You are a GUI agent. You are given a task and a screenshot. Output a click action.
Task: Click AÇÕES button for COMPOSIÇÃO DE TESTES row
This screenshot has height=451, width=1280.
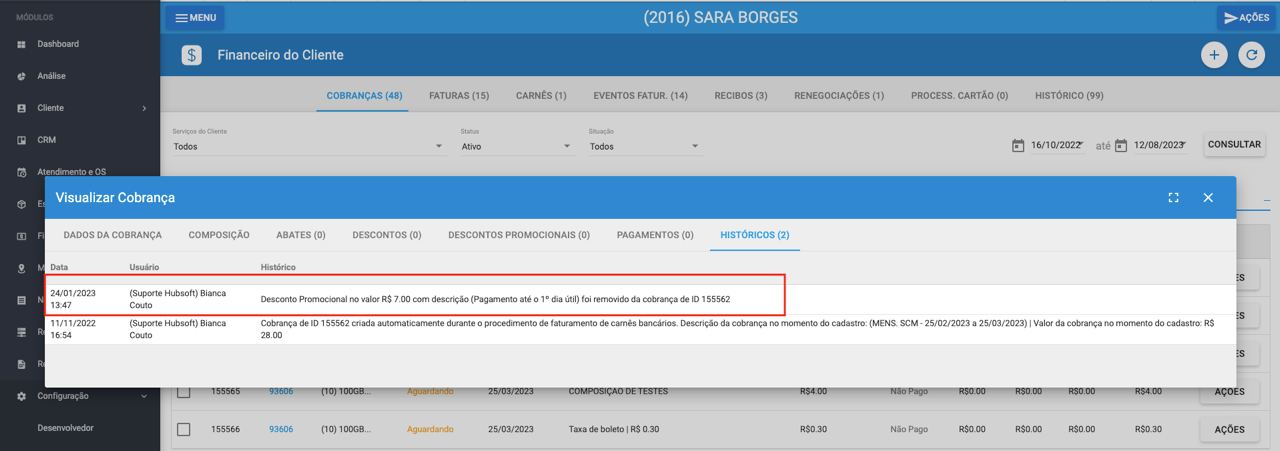point(1229,391)
